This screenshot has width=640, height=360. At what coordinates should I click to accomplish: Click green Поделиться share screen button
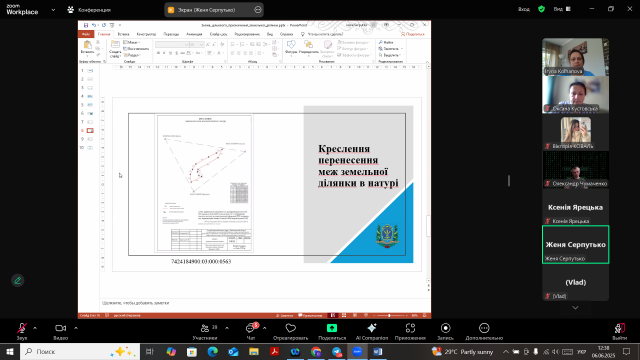click(x=332, y=331)
